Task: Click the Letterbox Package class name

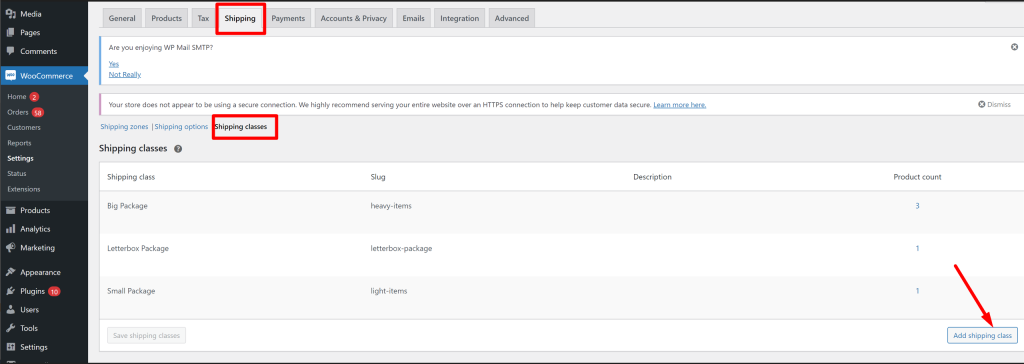Action: [x=138, y=248]
